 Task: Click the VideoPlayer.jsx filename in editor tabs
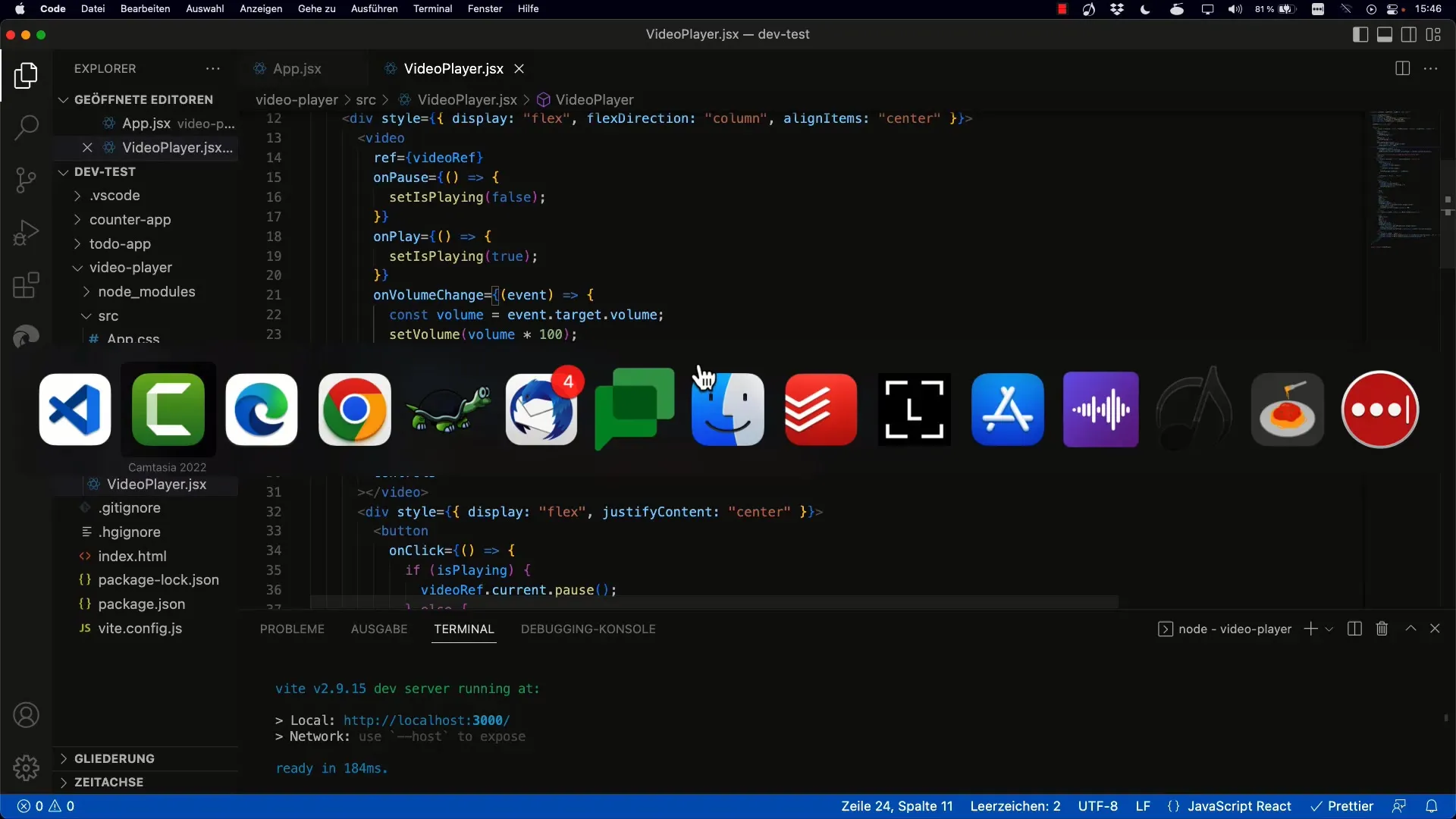(454, 68)
